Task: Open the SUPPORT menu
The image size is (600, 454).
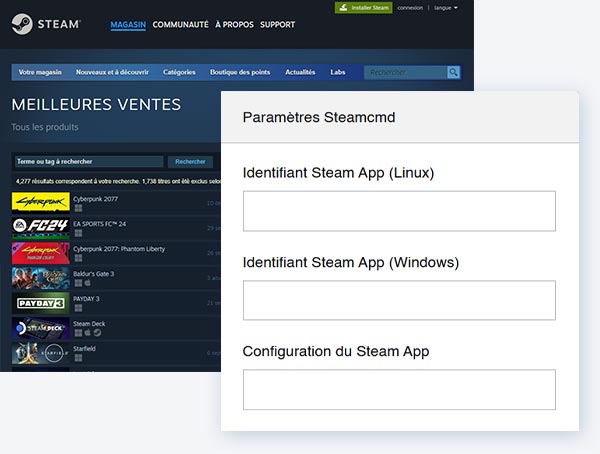Action: (x=277, y=24)
